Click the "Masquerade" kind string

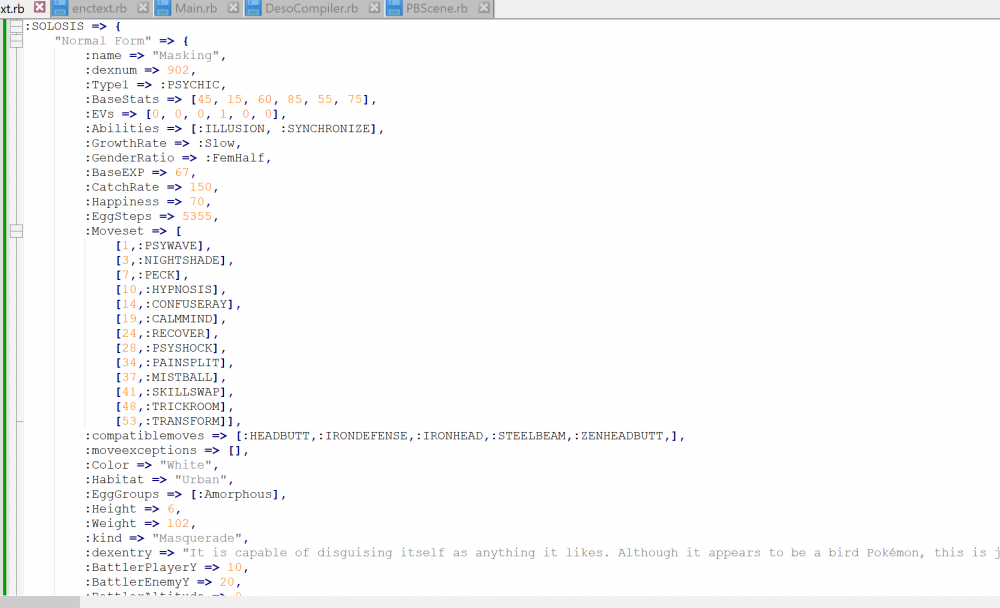196,538
